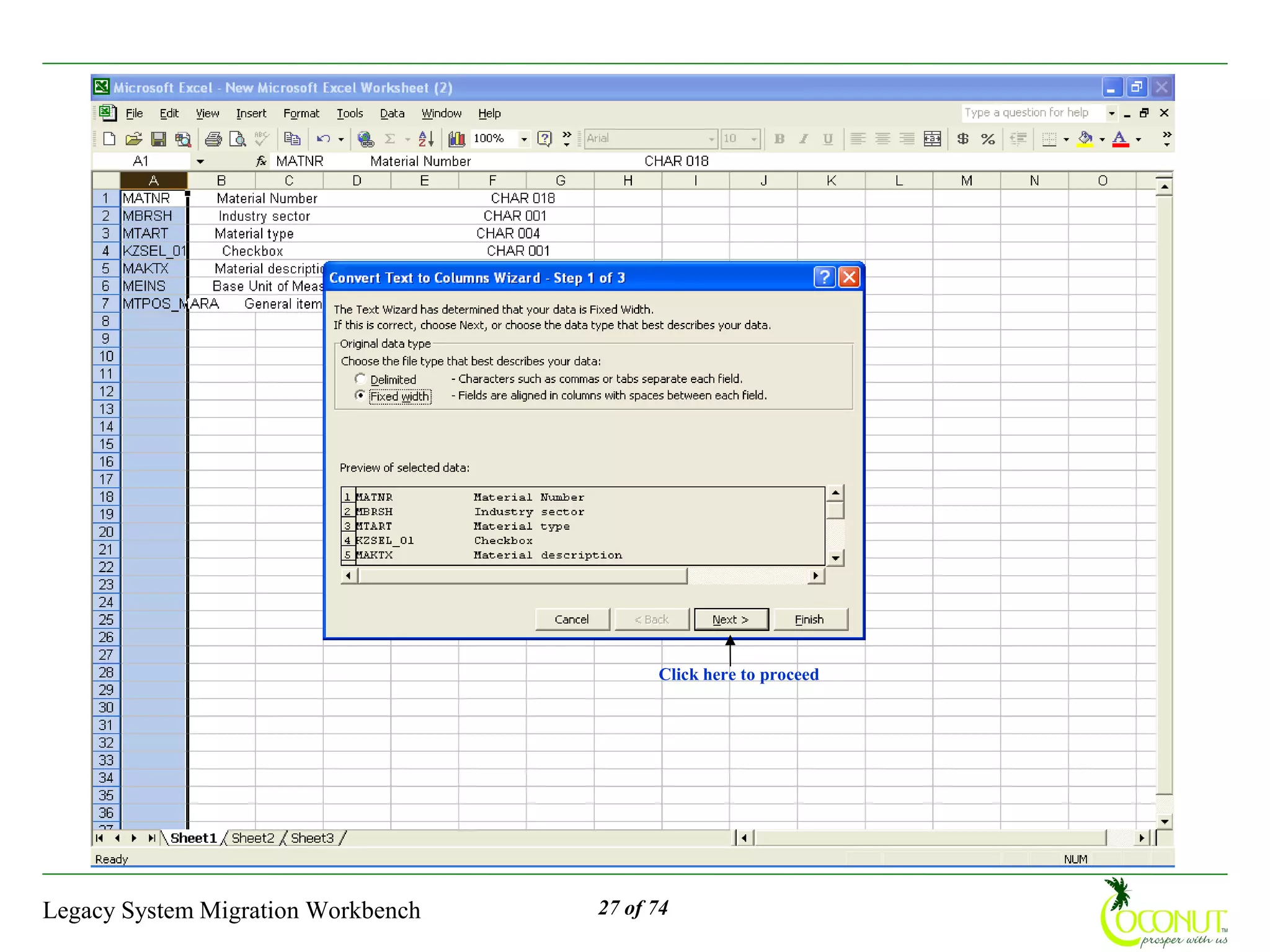This screenshot has width=1270, height=952.
Task: Apply Percent style
Action: point(988,139)
